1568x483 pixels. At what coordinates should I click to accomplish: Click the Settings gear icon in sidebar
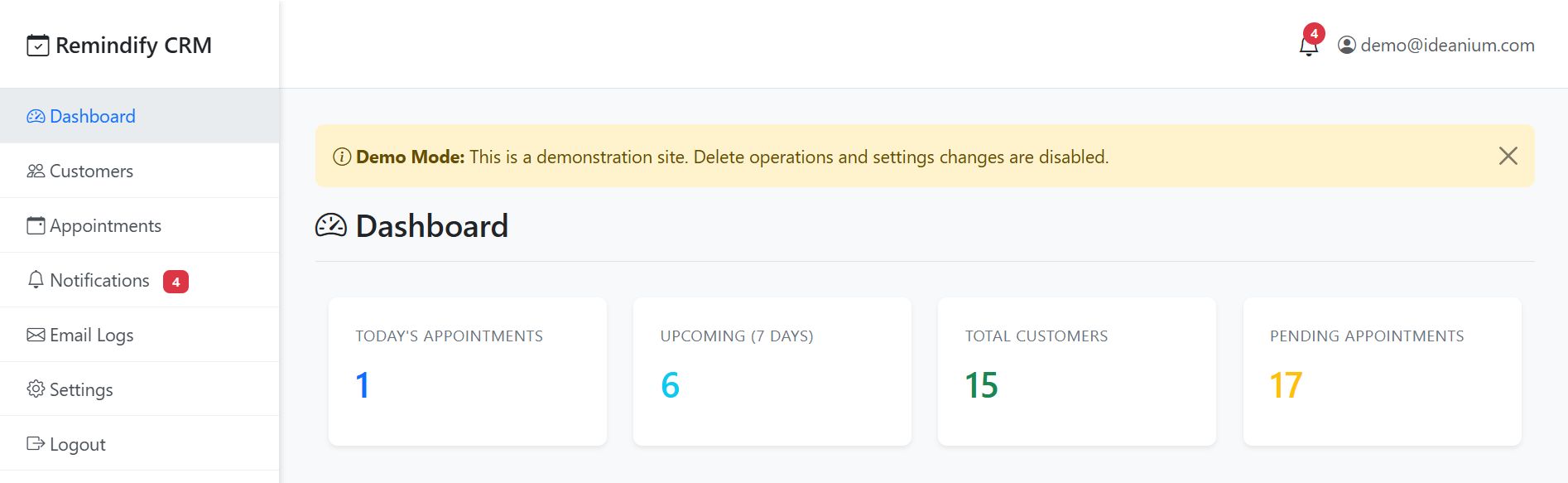point(36,389)
